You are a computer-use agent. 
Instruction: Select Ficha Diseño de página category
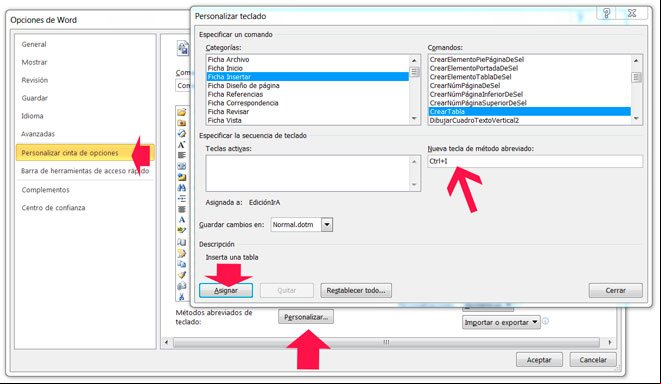coord(307,86)
